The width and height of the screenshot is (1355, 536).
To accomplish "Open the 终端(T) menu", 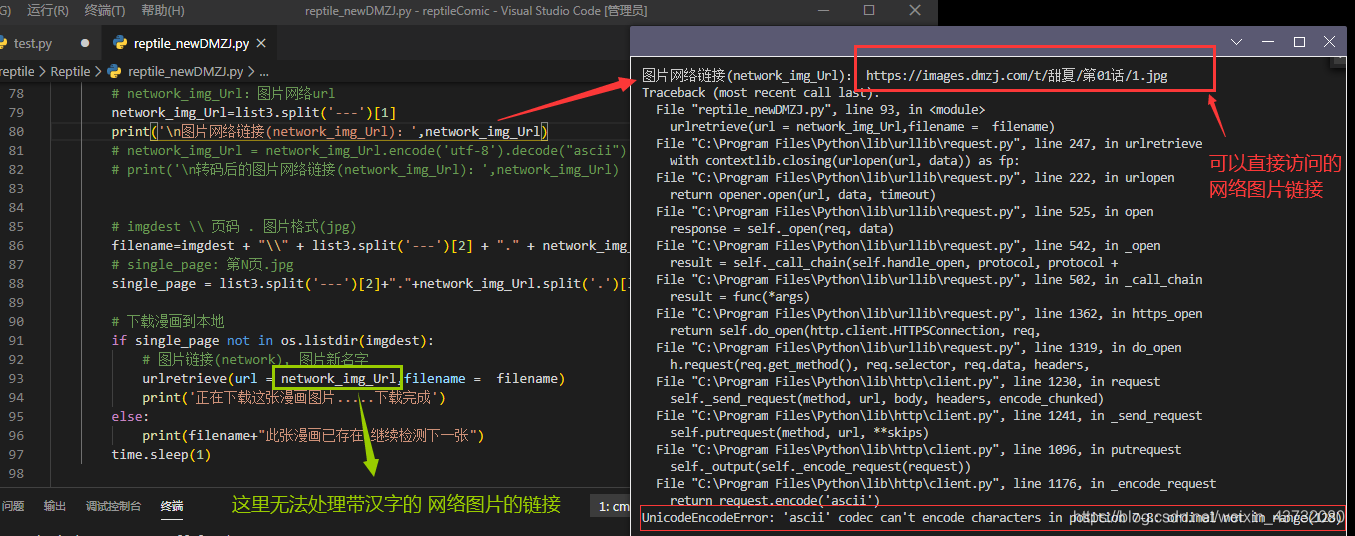I will (x=105, y=10).
